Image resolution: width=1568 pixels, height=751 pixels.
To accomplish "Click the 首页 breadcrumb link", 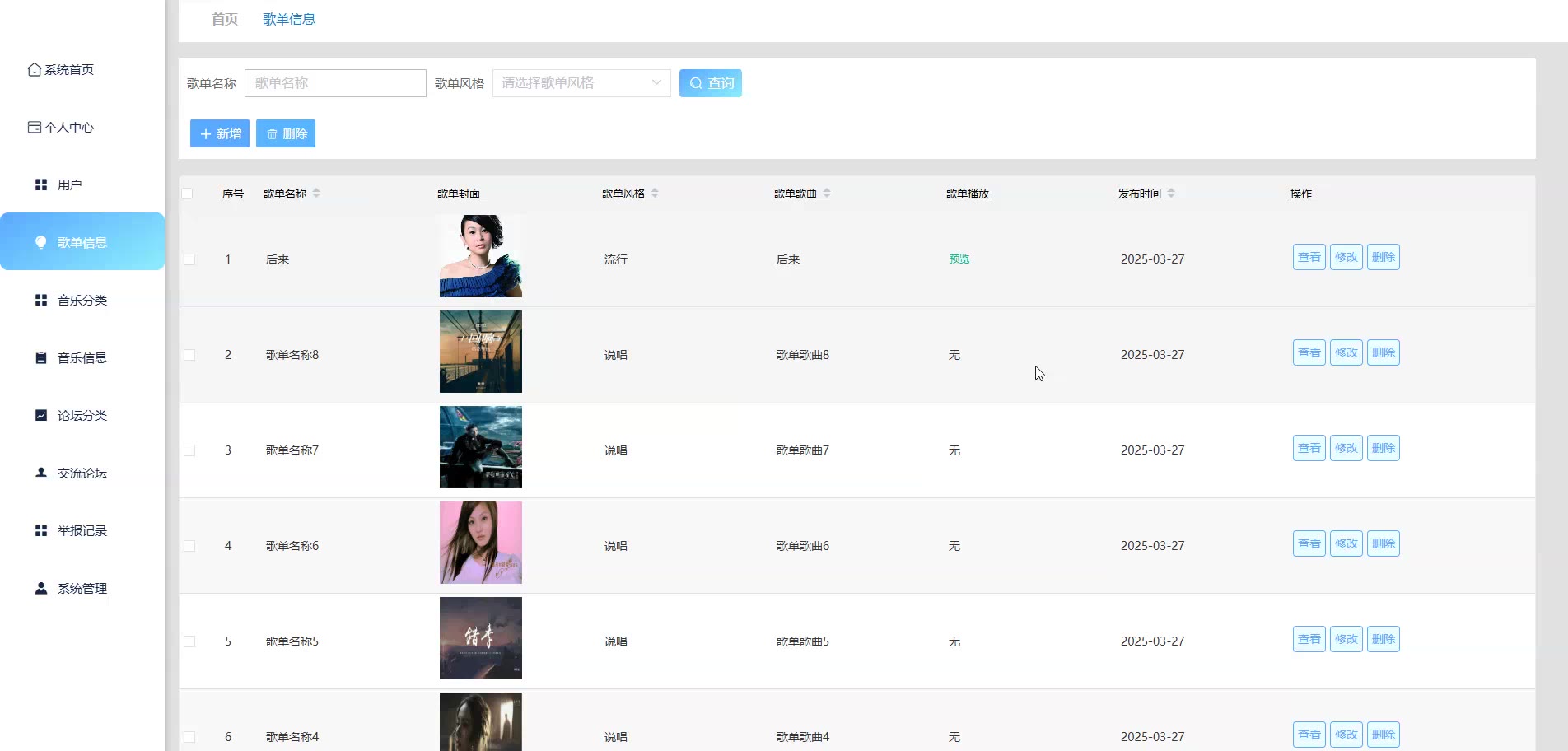I will 225,19.
